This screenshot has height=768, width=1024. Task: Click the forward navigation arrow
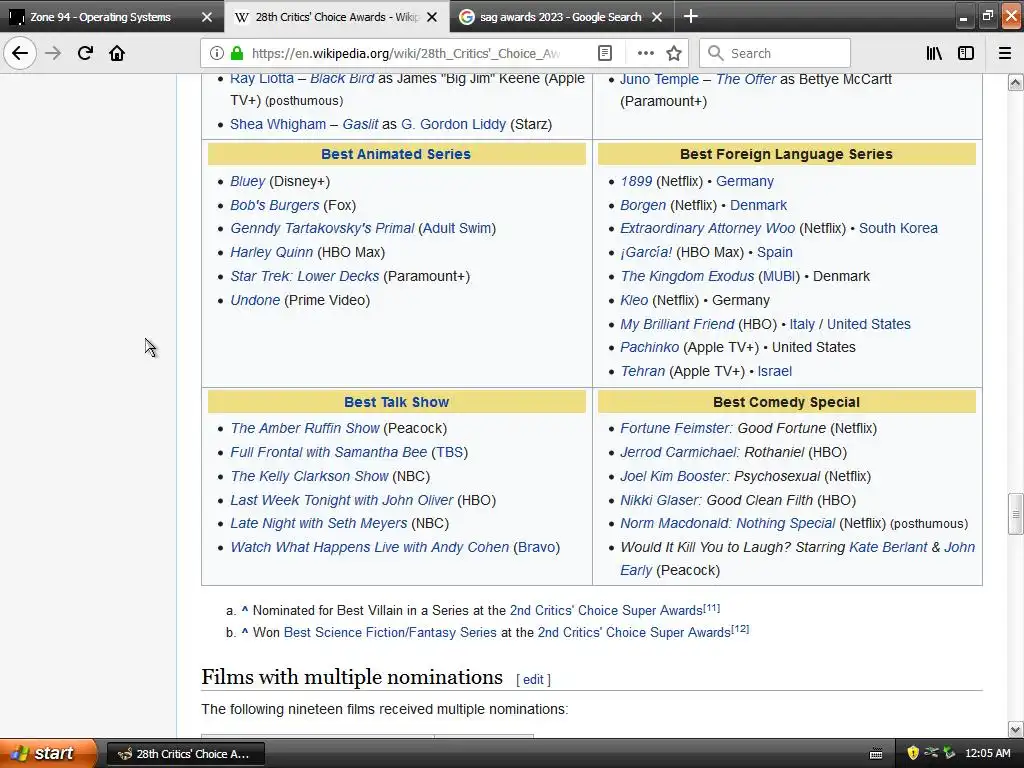pos(53,53)
